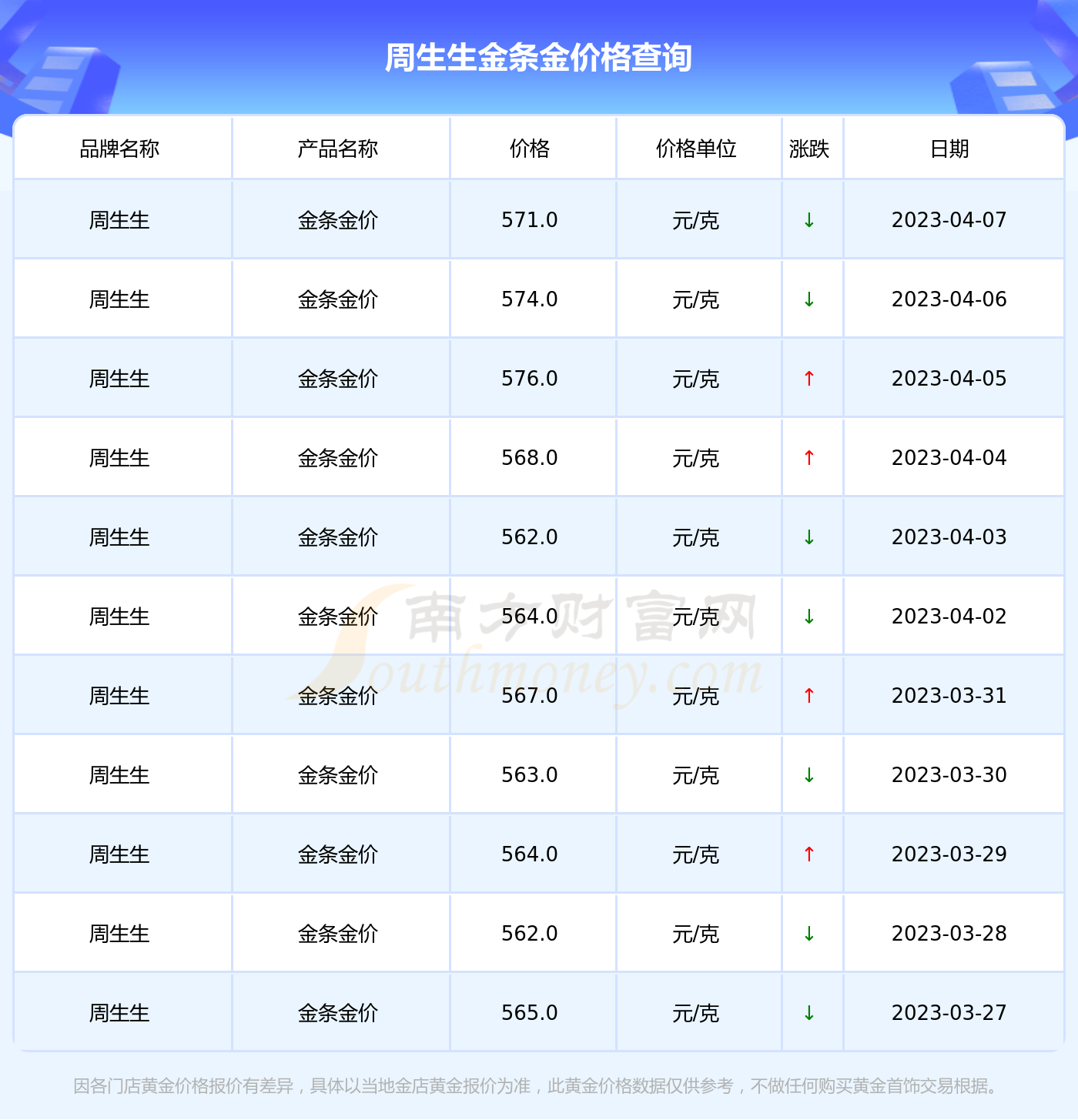Click date 2023-04-03
Viewport: 1078px width, 1120px height.
(949, 537)
